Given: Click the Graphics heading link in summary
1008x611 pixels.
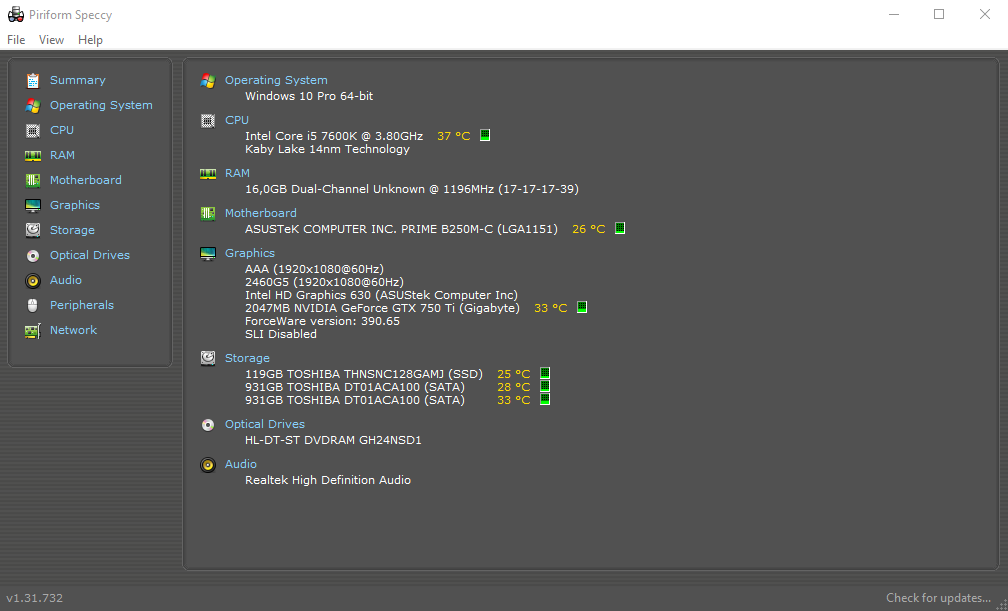Looking at the screenshot, I should point(249,253).
